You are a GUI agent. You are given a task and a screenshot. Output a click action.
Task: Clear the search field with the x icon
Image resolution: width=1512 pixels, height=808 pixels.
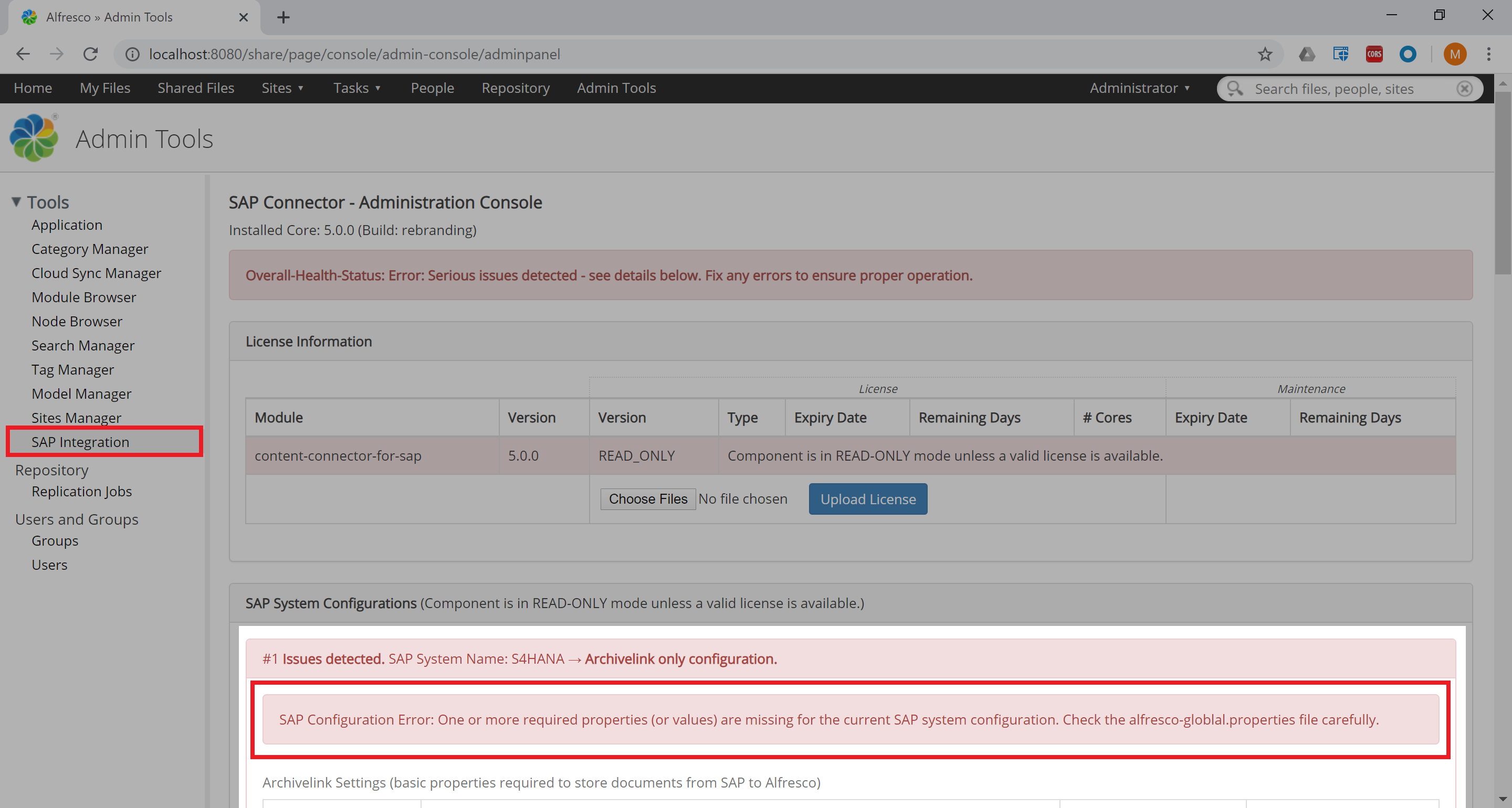[1464, 89]
